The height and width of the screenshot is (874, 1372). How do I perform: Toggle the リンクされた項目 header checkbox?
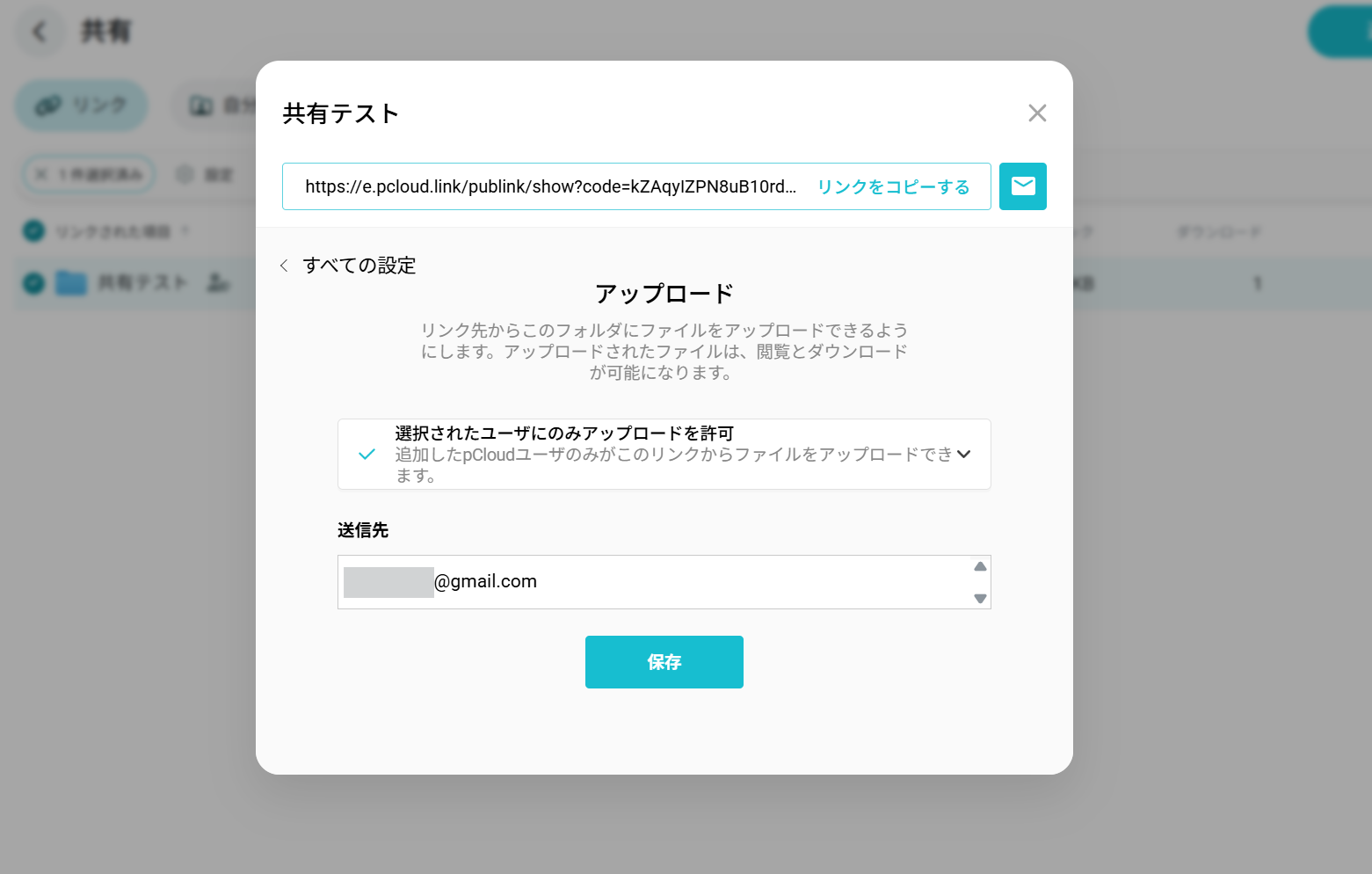tap(33, 230)
